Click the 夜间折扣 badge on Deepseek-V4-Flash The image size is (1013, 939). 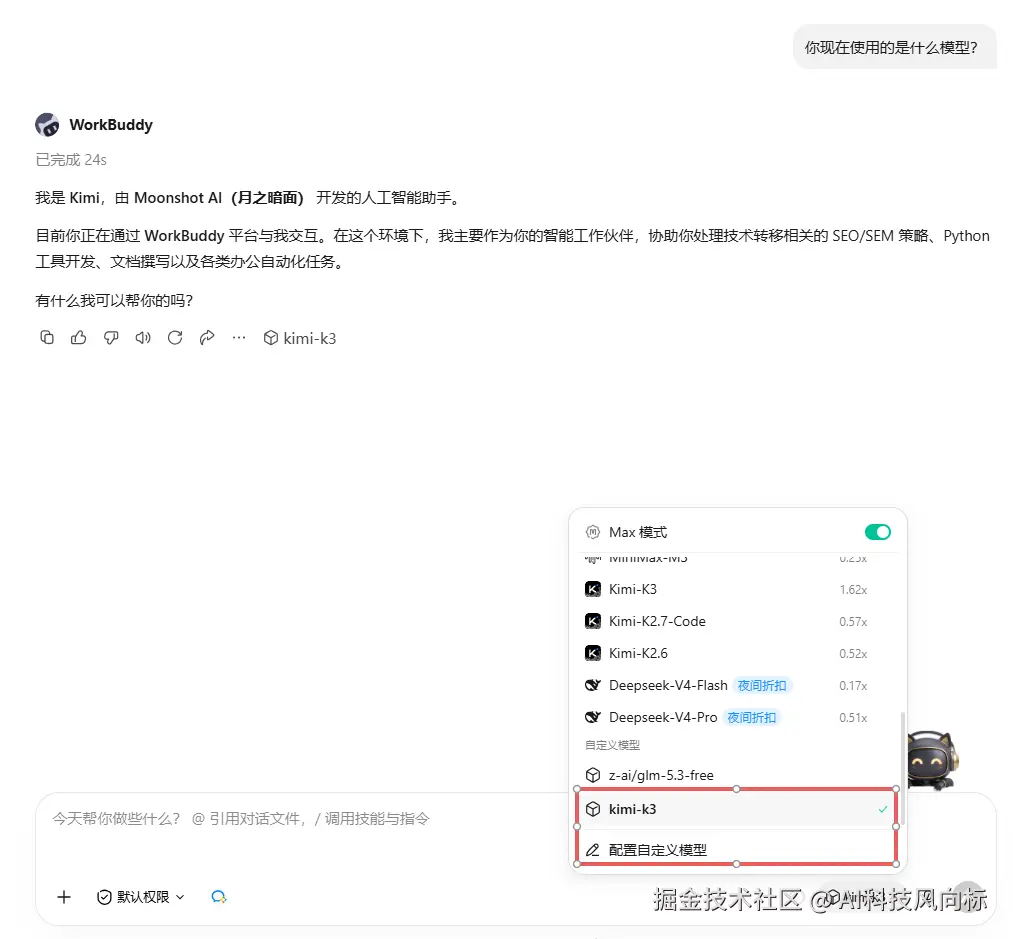pos(762,685)
